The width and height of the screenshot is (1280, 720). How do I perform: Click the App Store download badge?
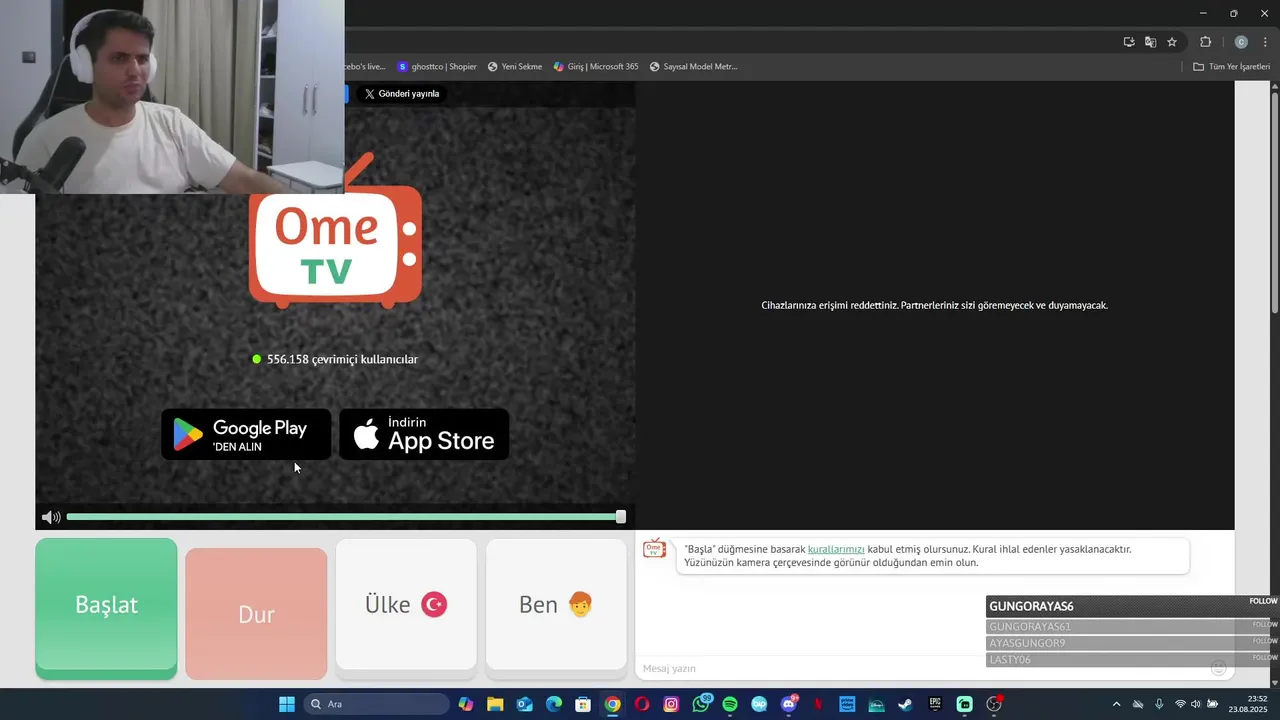pyautogui.click(x=424, y=434)
